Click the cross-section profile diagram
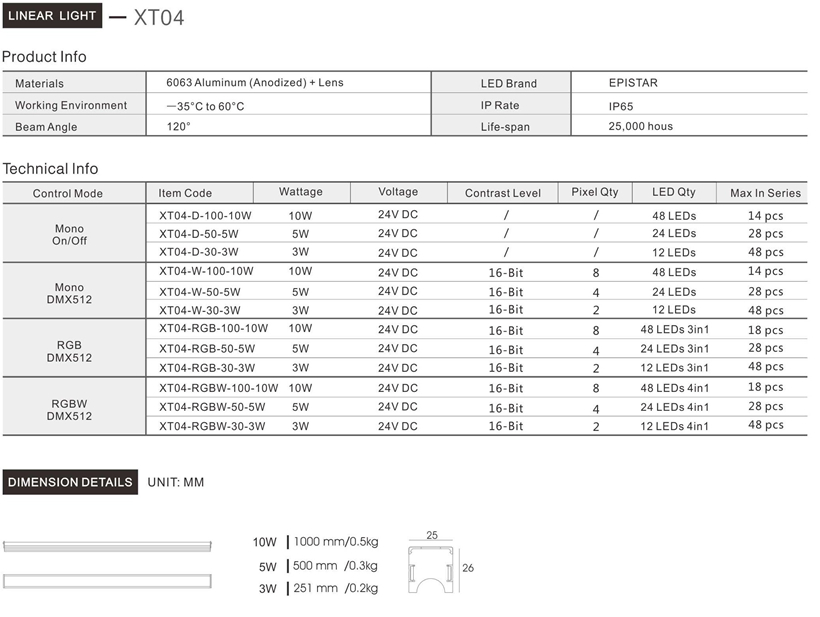820x617 pixels. [x=432, y=568]
